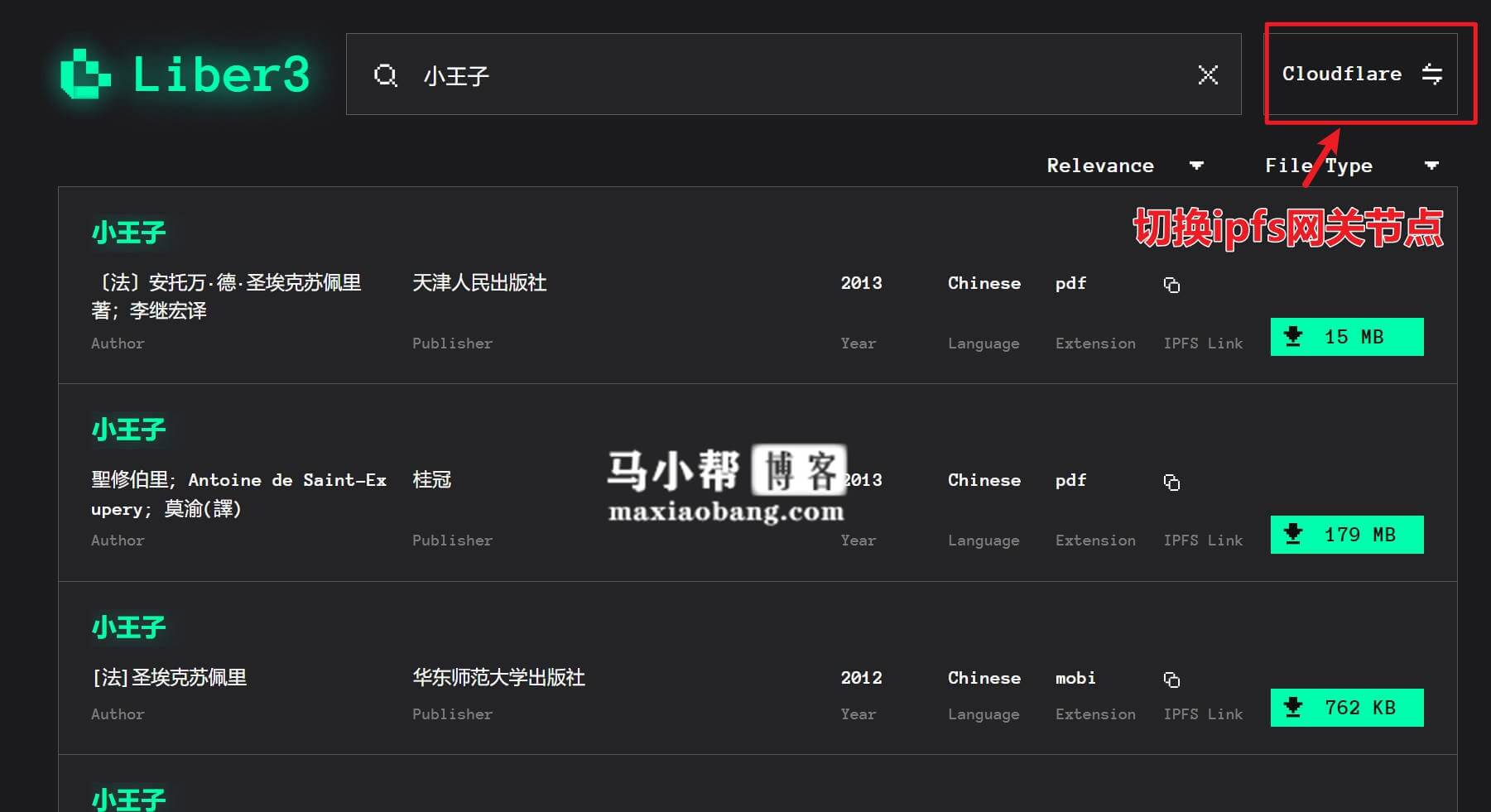Download the 179 MB pdf file
The image size is (1491, 812).
(x=1346, y=535)
